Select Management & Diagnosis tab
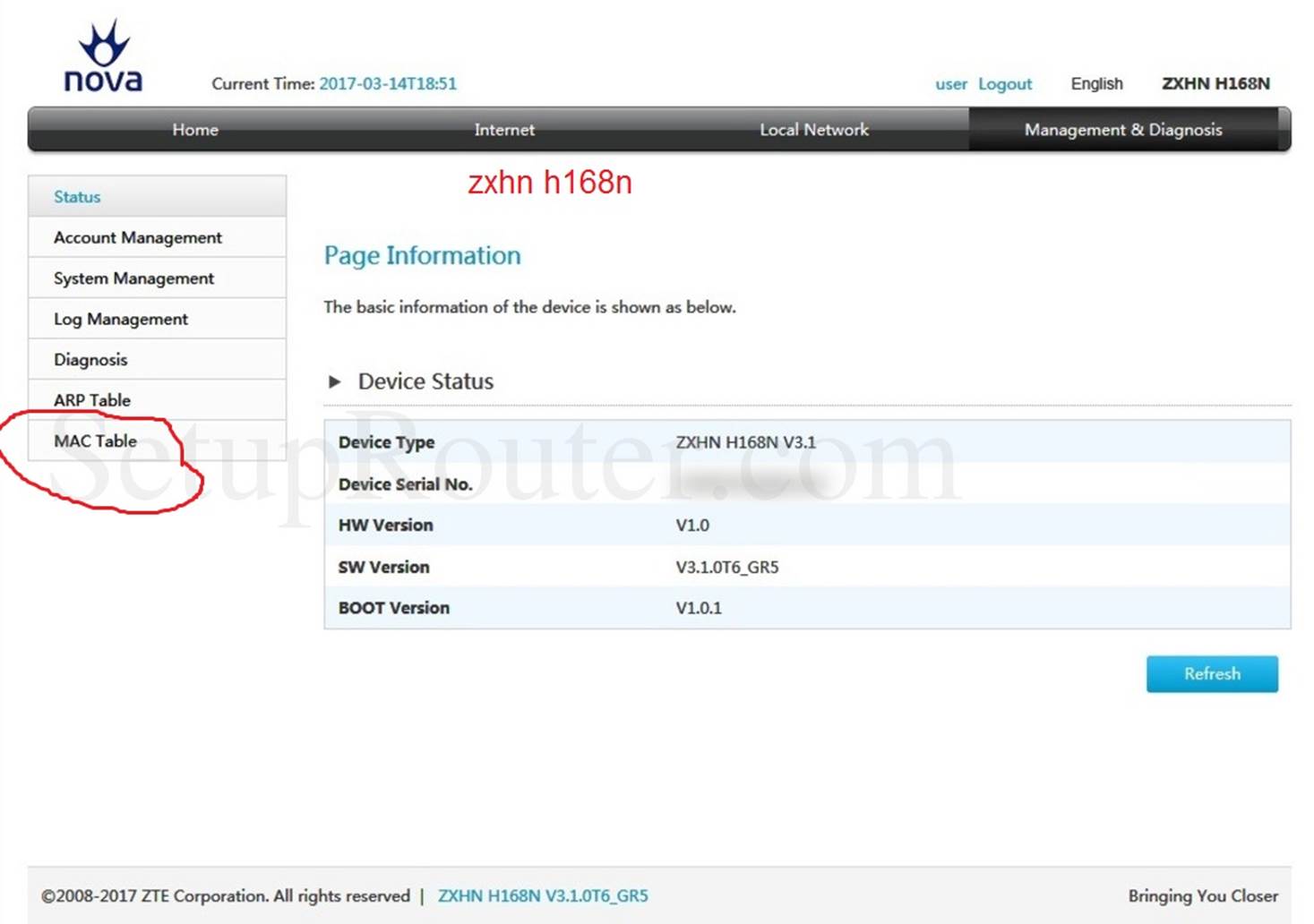1314x924 pixels. (1123, 130)
